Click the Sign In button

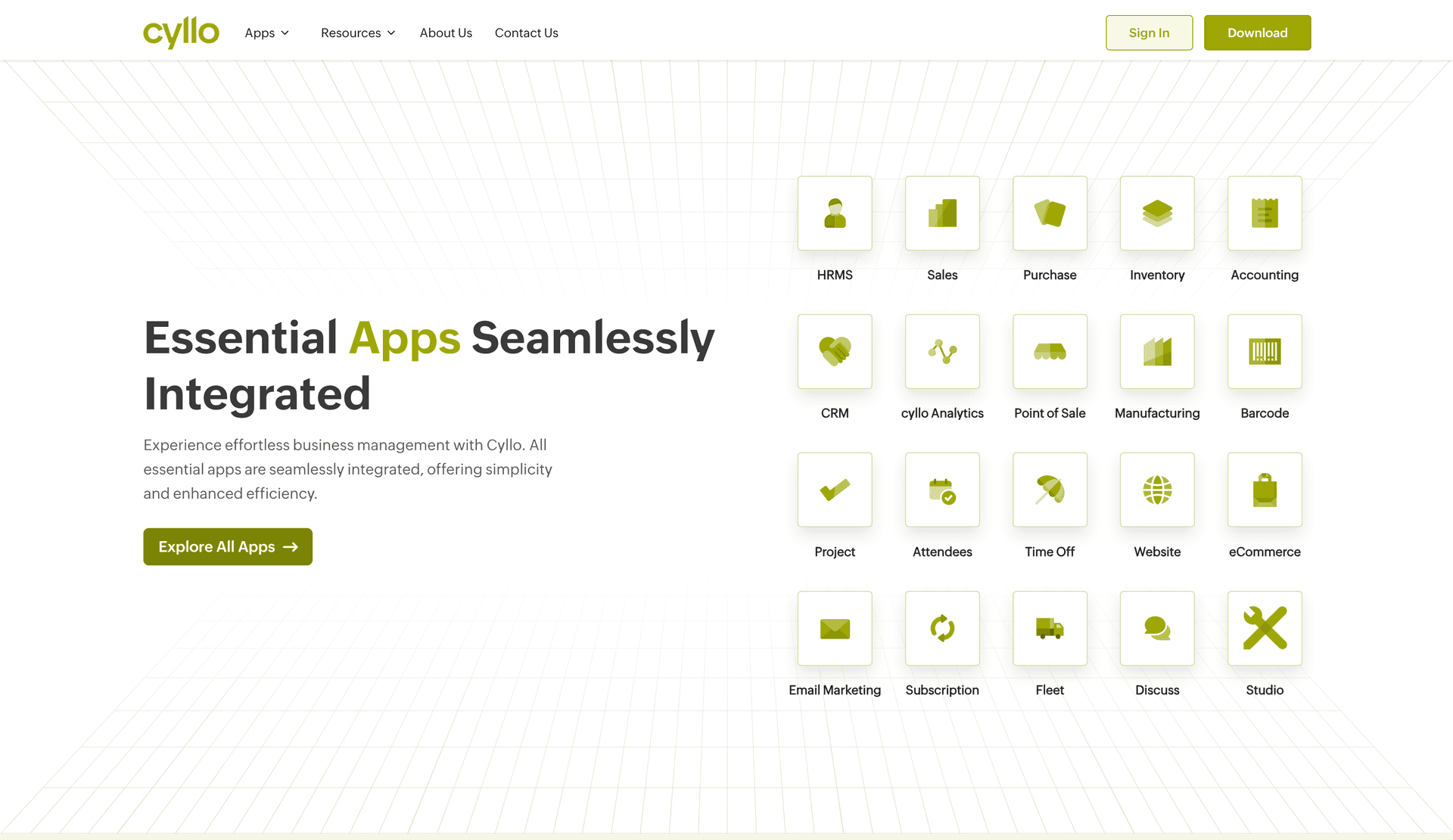pos(1149,33)
